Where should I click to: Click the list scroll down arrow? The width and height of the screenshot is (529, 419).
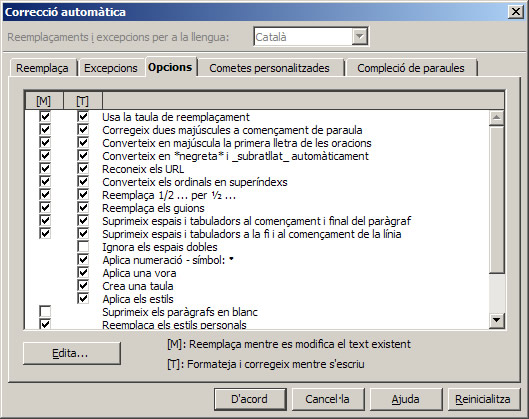pyautogui.click(x=497, y=320)
